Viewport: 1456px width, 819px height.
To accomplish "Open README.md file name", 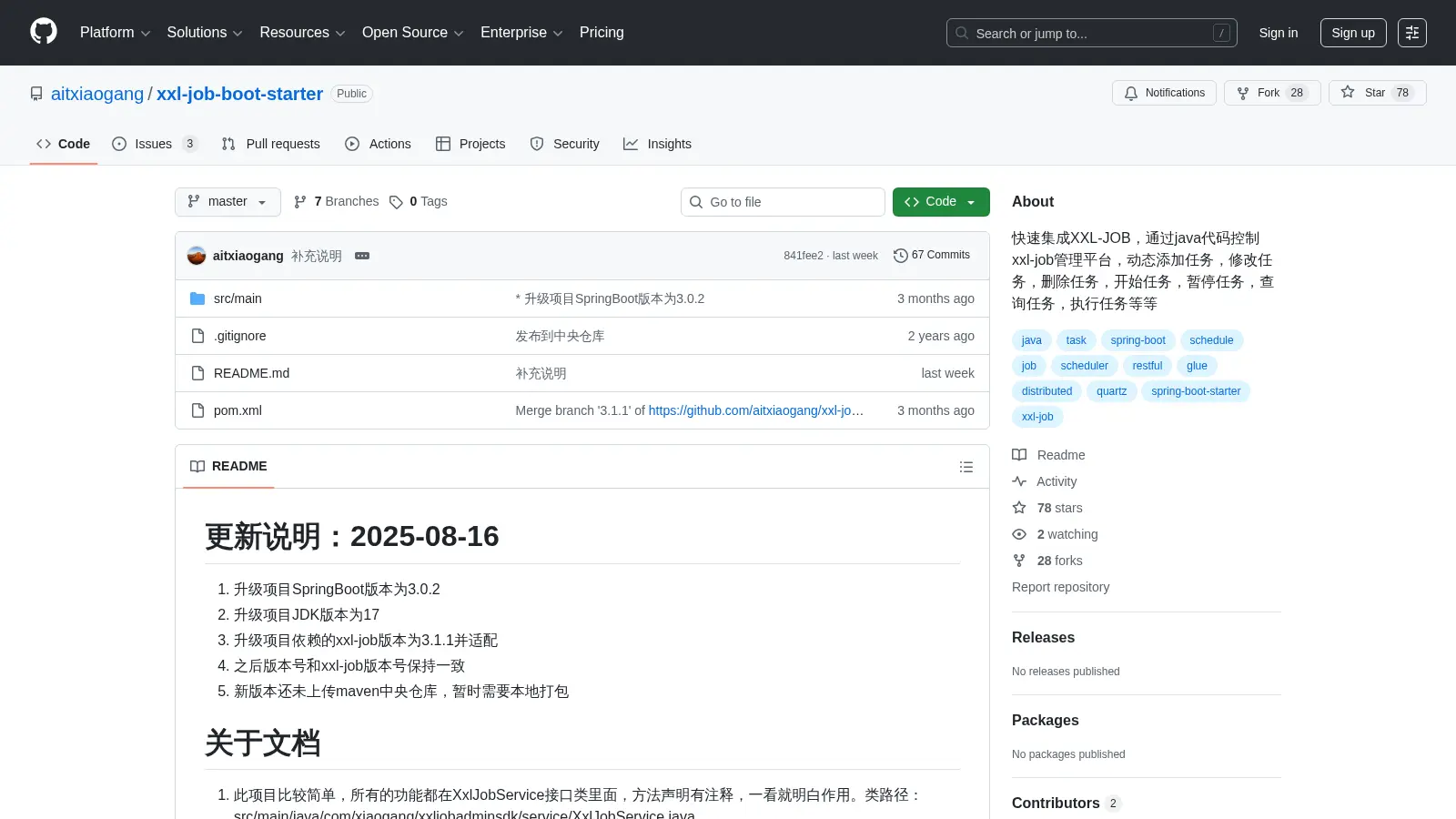I will pyautogui.click(x=251, y=373).
